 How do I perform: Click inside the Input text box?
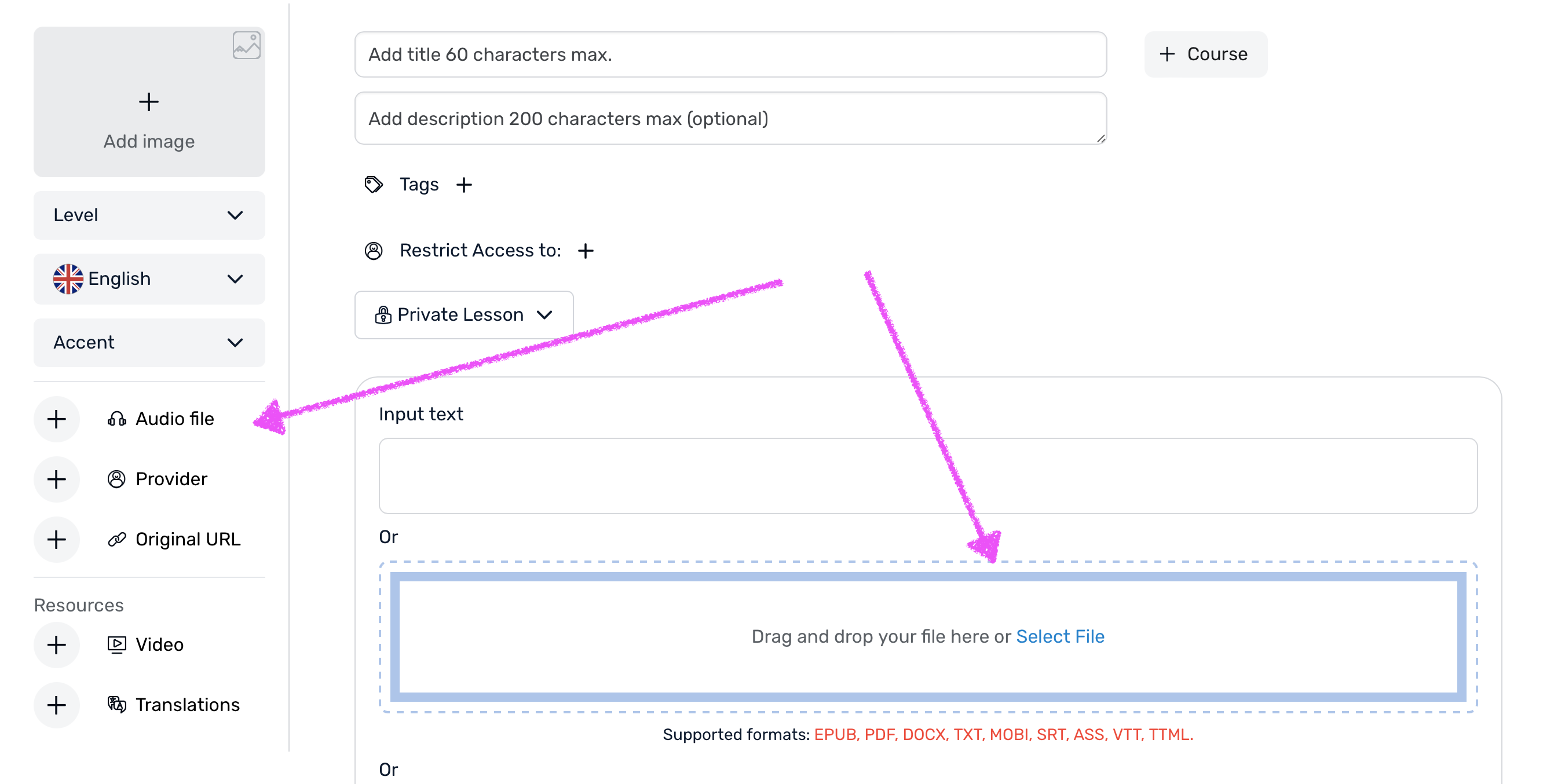[928, 475]
